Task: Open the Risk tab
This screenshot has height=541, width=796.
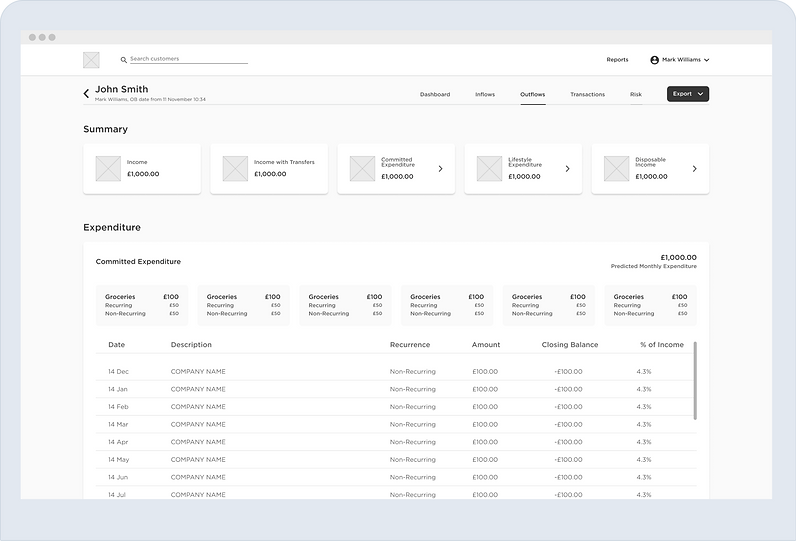Action: pyautogui.click(x=636, y=94)
